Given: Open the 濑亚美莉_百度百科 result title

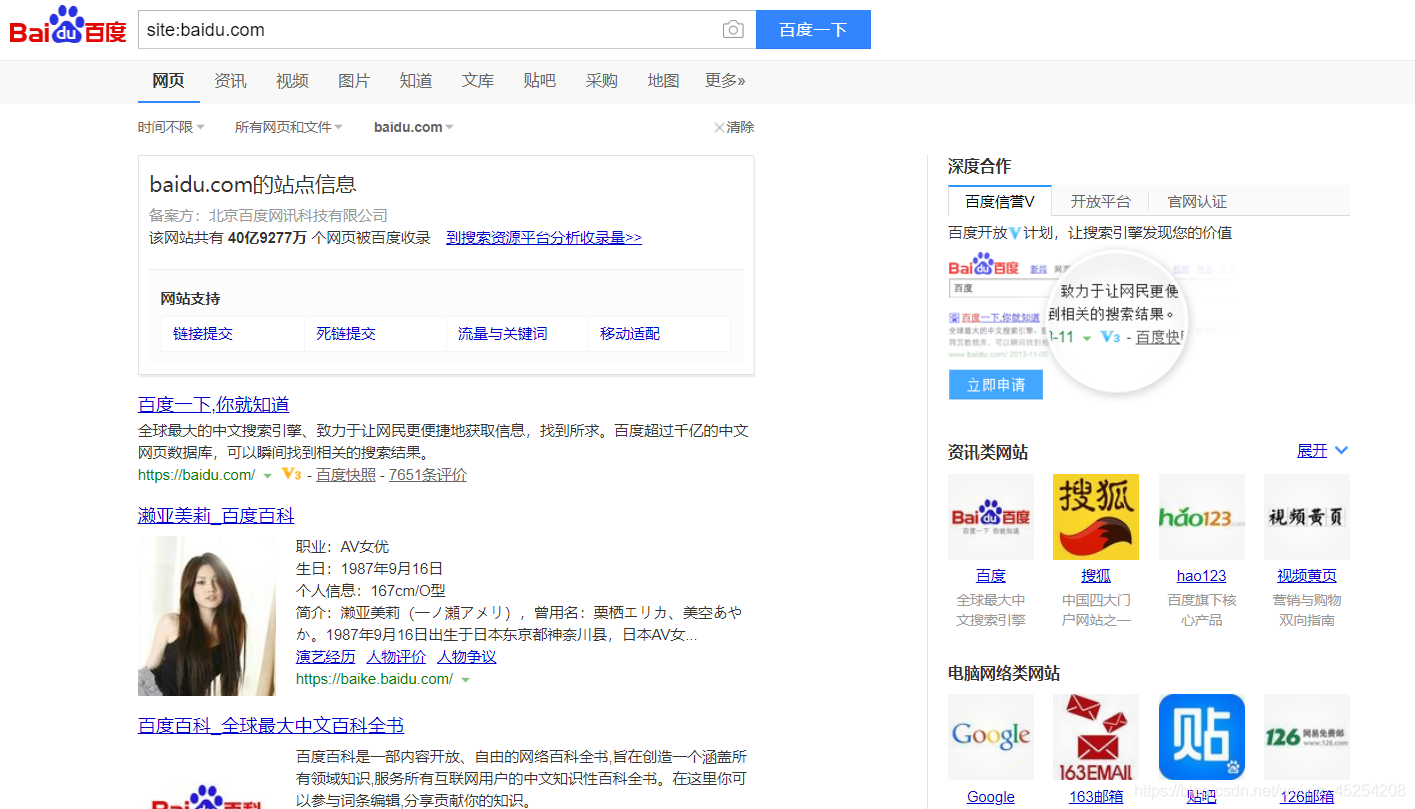Looking at the screenshot, I should point(216,516).
